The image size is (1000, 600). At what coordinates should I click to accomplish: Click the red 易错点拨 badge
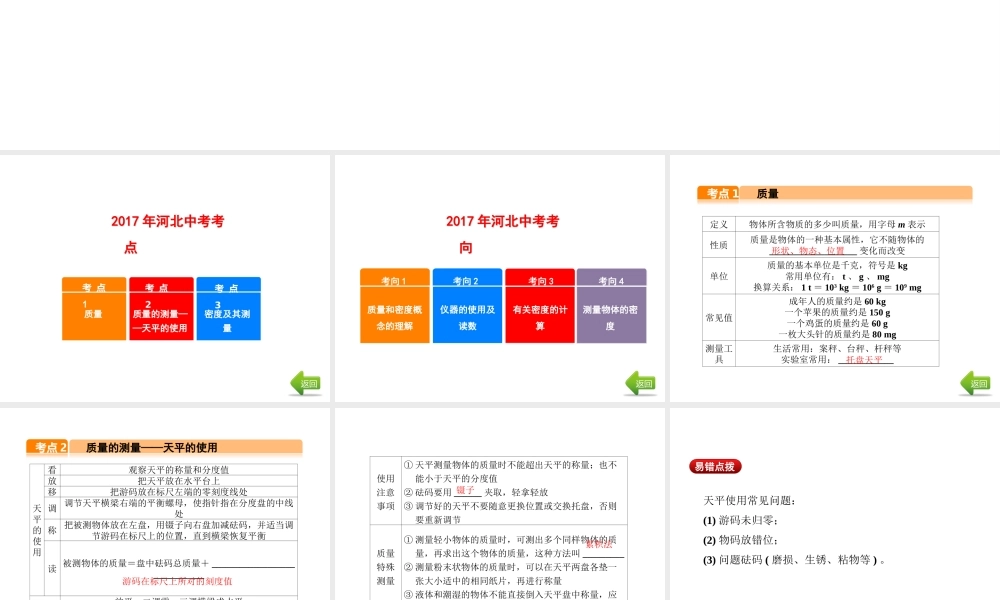tap(715, 467)
